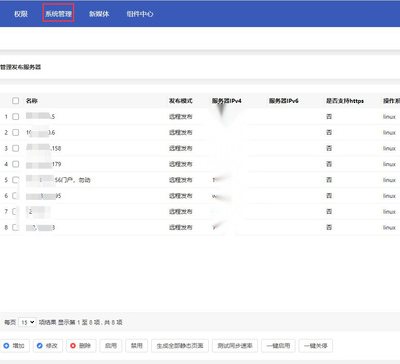Image resolution: width=400 pixels, height=364 pixels.
Task: Click the 启用 enable button
Action: click(x=111, y=346)
